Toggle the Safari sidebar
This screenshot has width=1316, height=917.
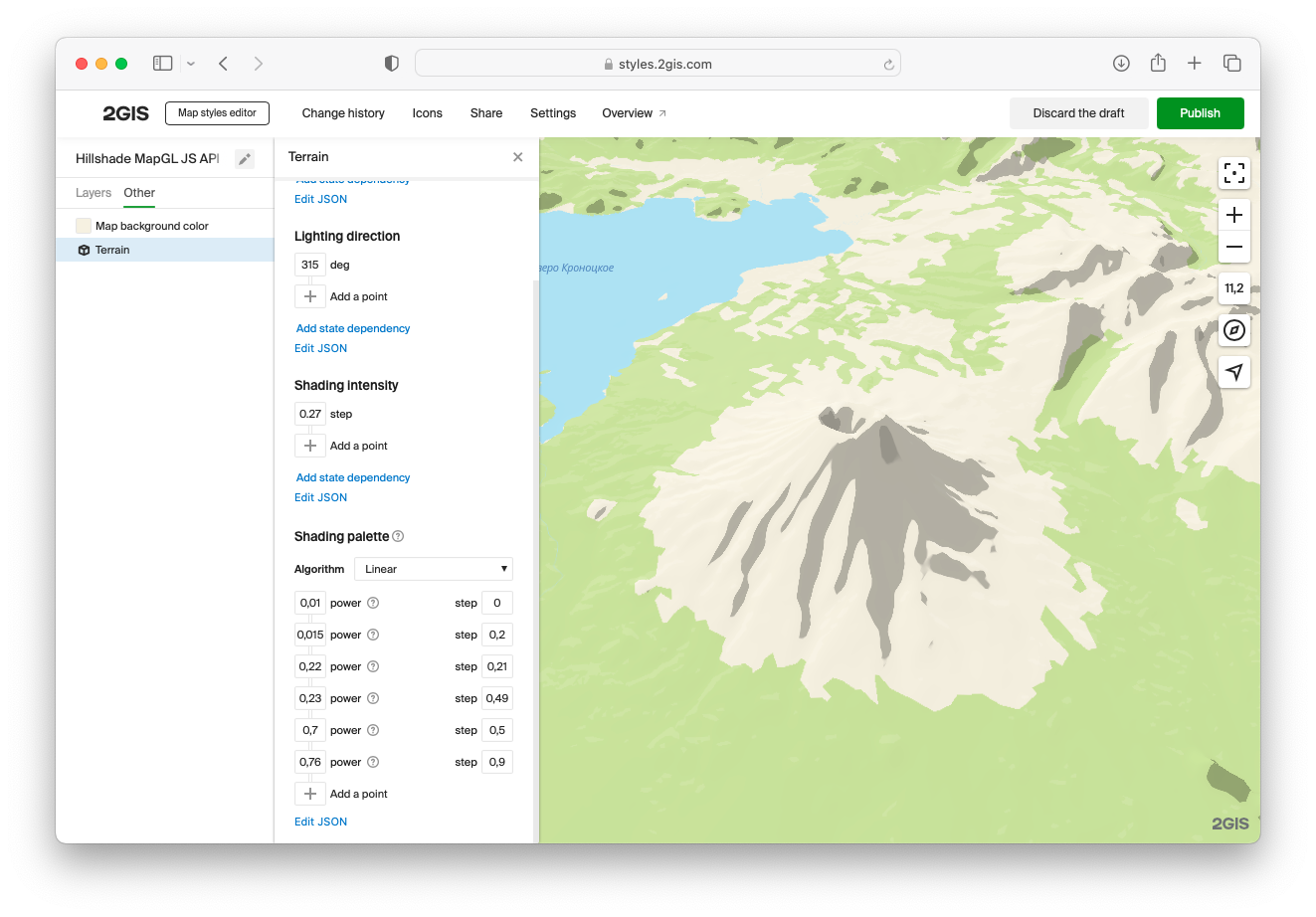(x=163, y=64)
